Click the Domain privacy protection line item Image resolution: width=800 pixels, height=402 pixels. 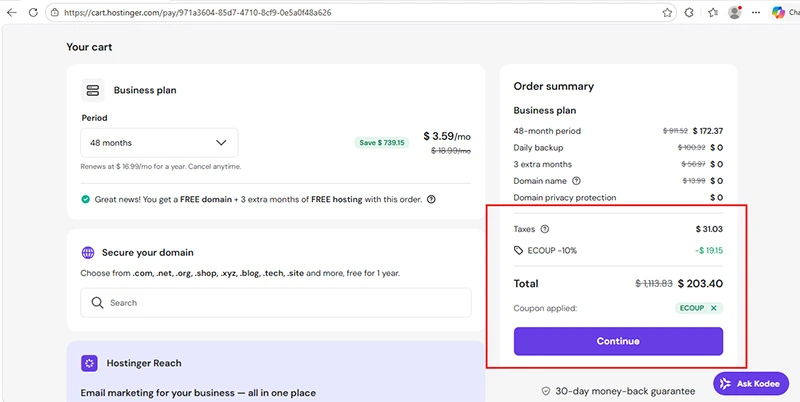pos(618,197)
